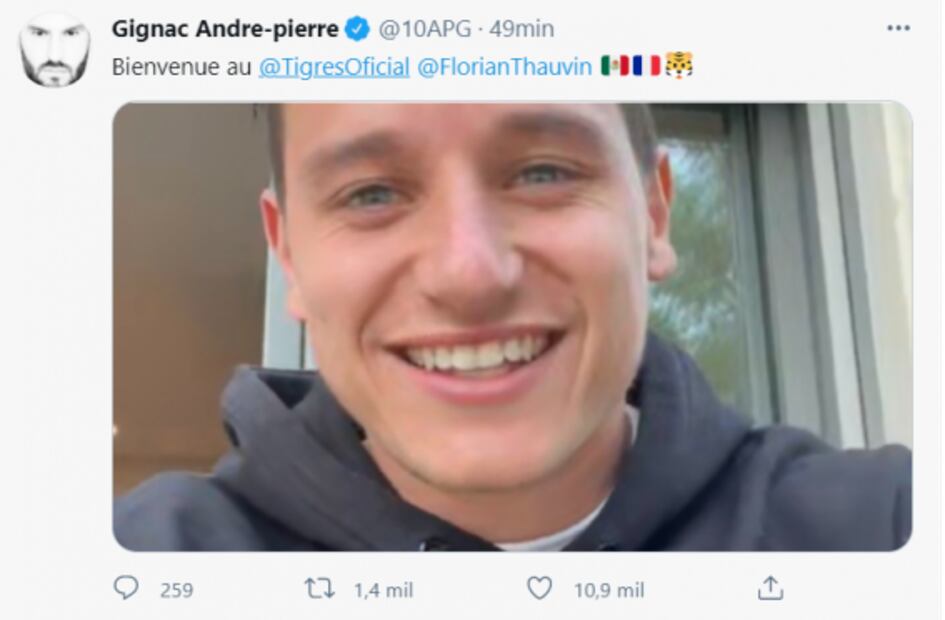The height and width of the screenshot is (620, 945).
Task: Click the blue verified badge
Action: (357, 29)
